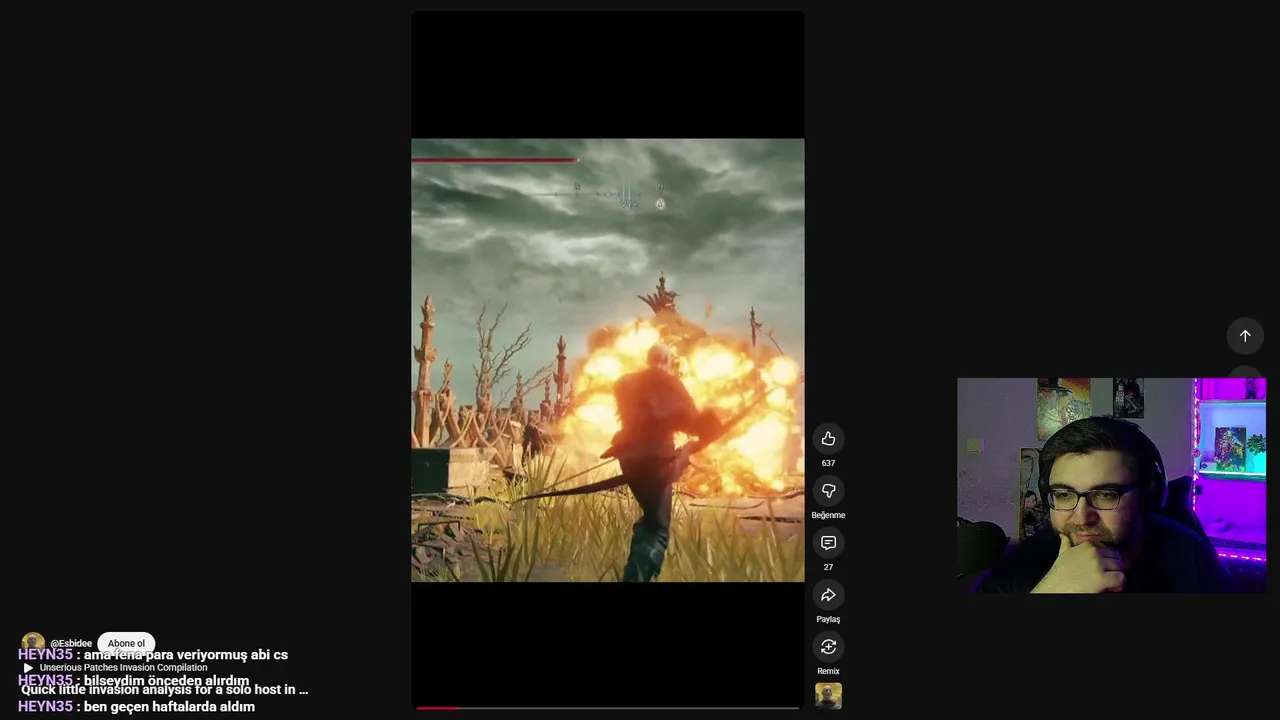Open the Unserious Patches Invasion Compilation link
The height and width of the screenshot is (720, 1280).
[x=123, y=667]
